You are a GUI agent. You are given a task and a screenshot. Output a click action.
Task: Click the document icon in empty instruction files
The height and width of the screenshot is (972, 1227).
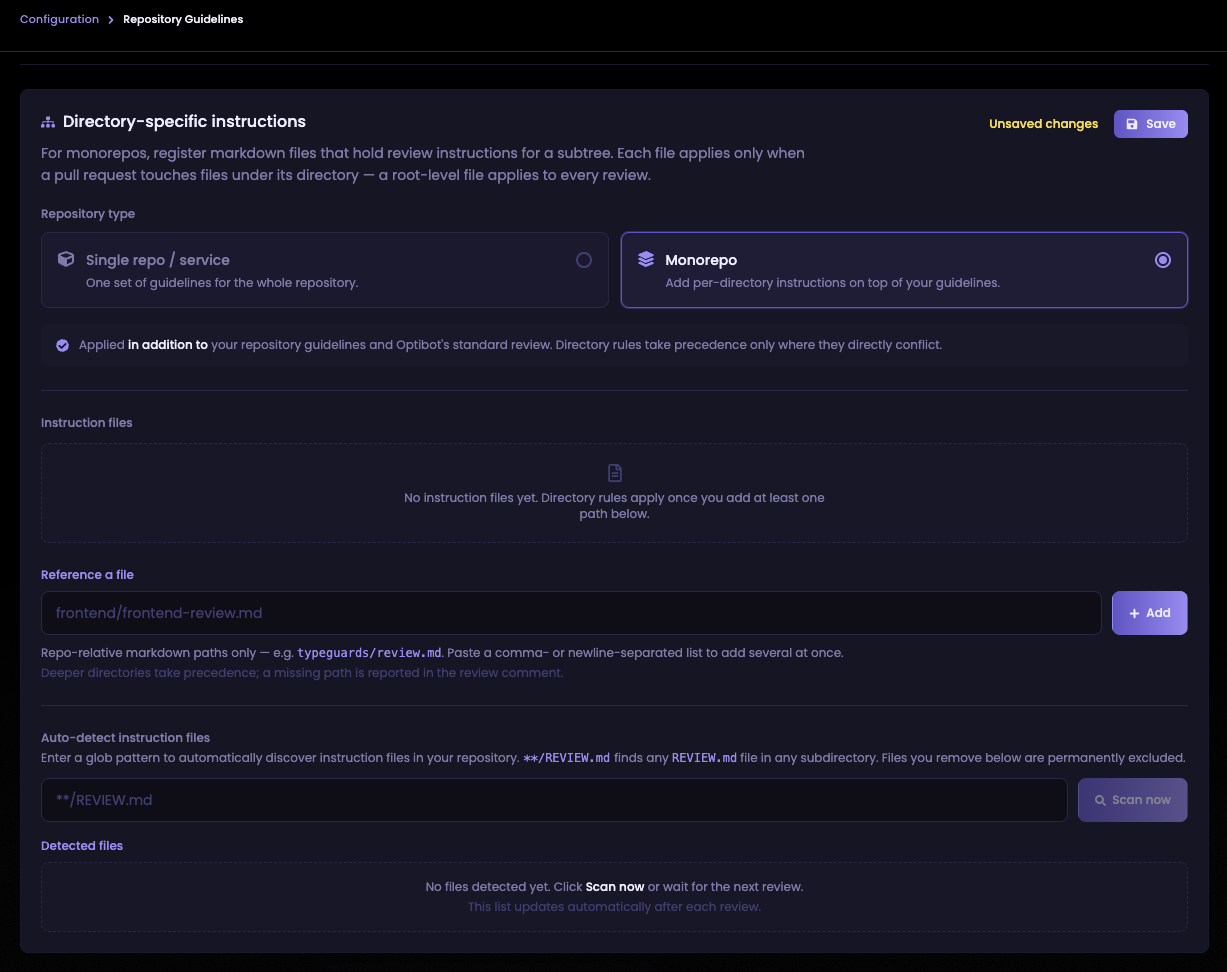[x=615, y=473]
